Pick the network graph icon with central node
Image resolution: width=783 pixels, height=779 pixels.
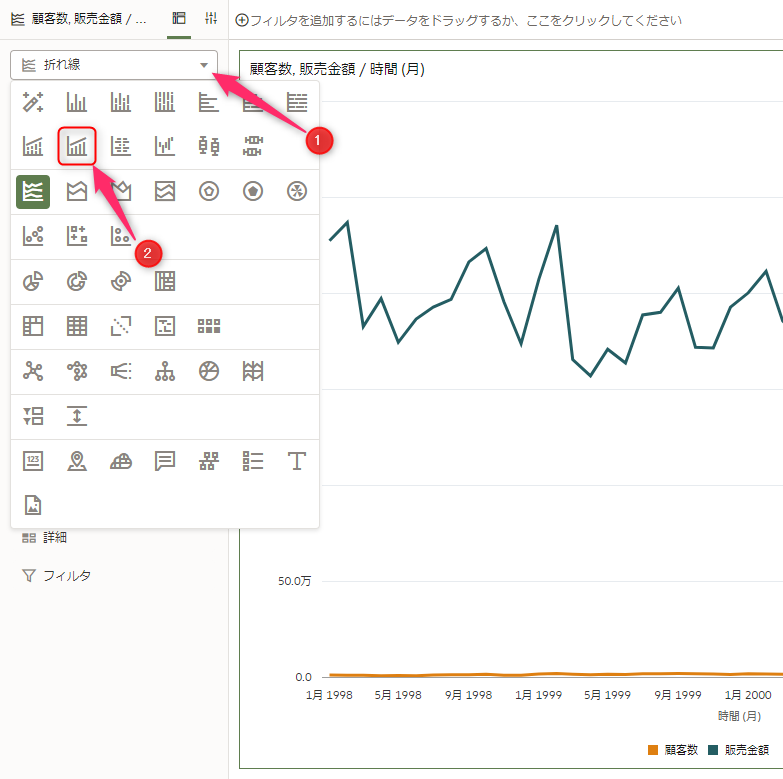[x=33, y=371]
